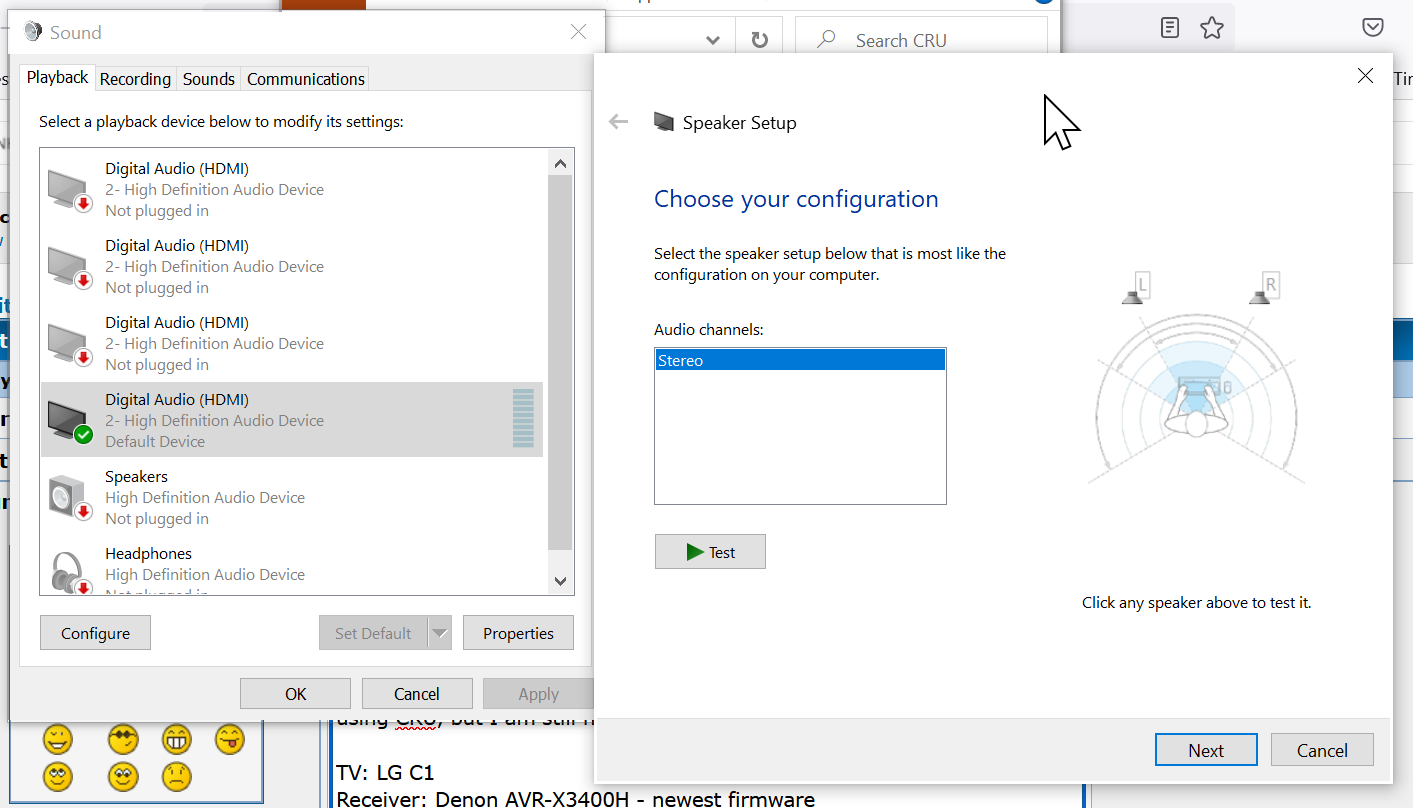Select Stereo in Audio channels list
This screenshot has height=808, width=1413.
pos(799,361)
